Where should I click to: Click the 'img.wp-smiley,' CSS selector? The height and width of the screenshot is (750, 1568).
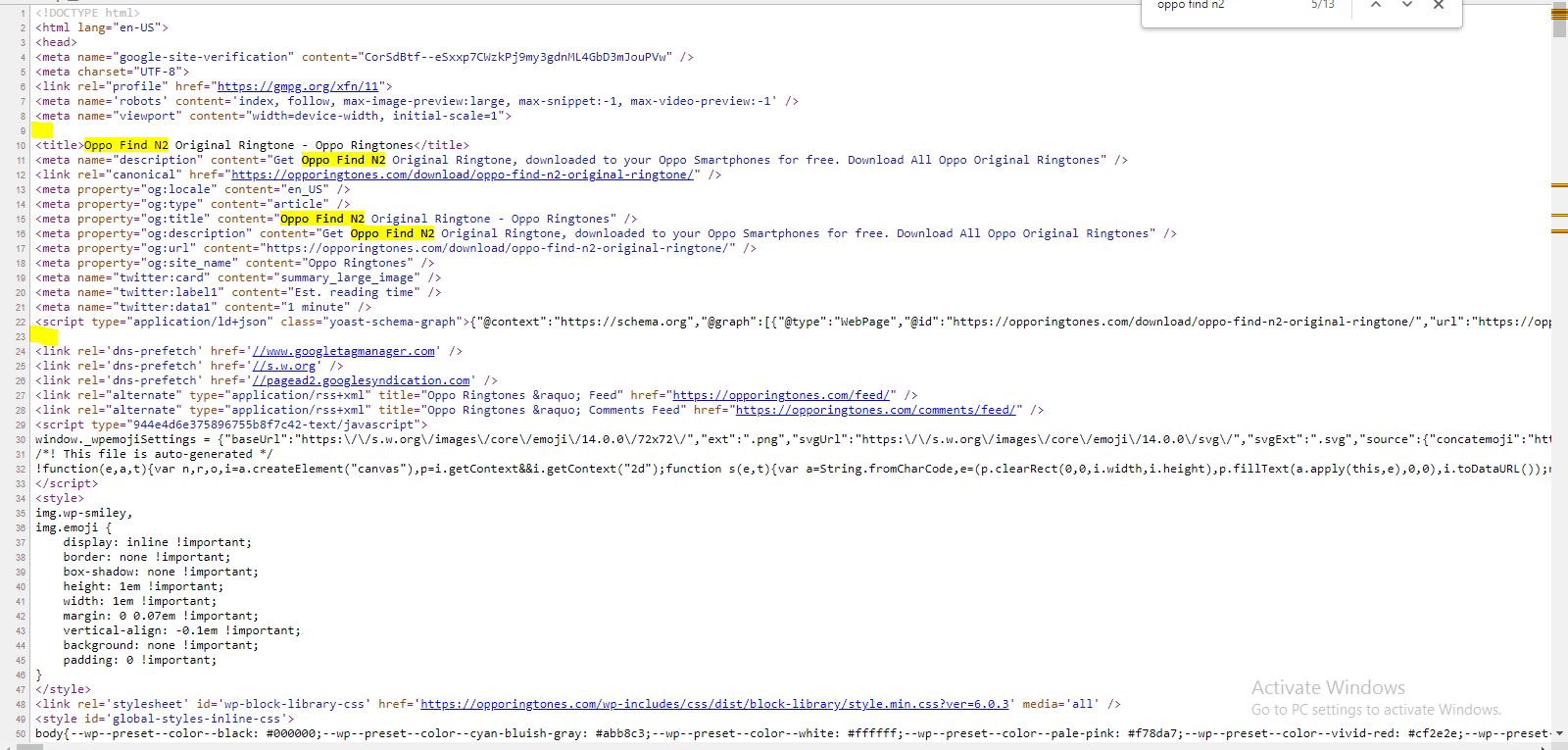[84, 513]
